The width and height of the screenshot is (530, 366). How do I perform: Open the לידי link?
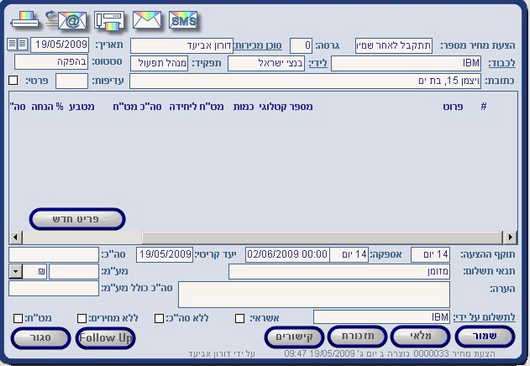[318, 63]
